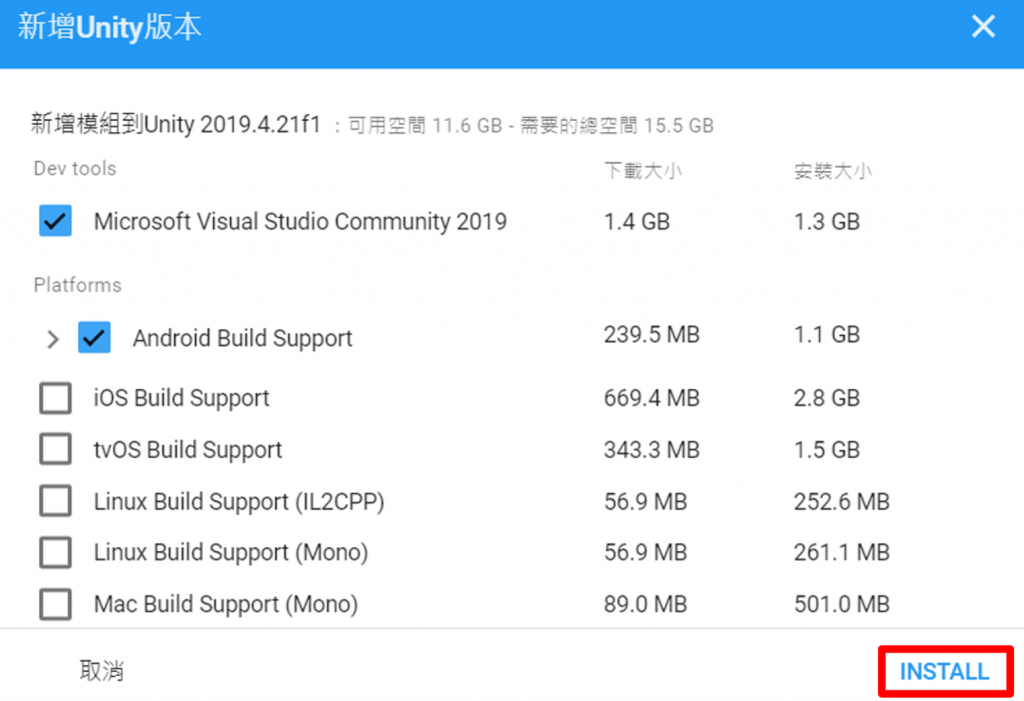The height and width of the screenshot is (701, 1024).
Task: Click the Platforms section heading
Action: pos(78,285)
